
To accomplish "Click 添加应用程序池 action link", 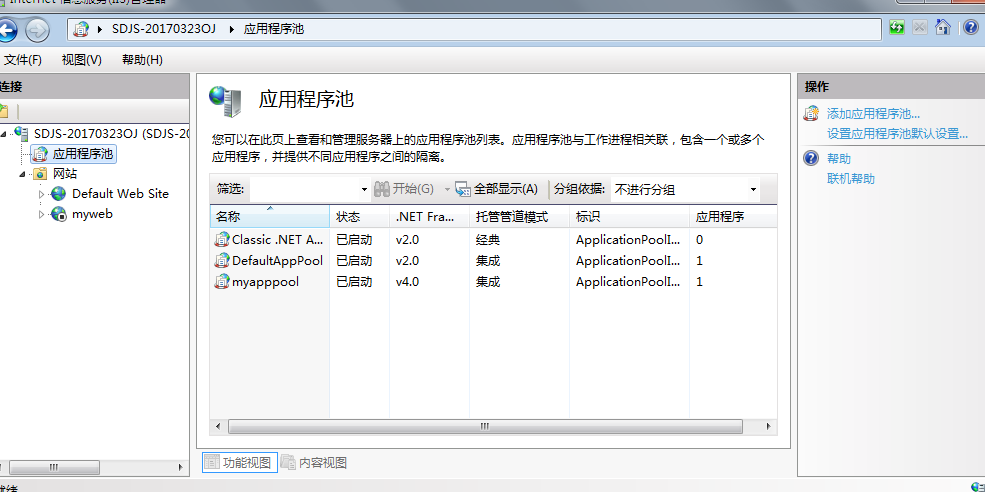I will tap(873, 114).
